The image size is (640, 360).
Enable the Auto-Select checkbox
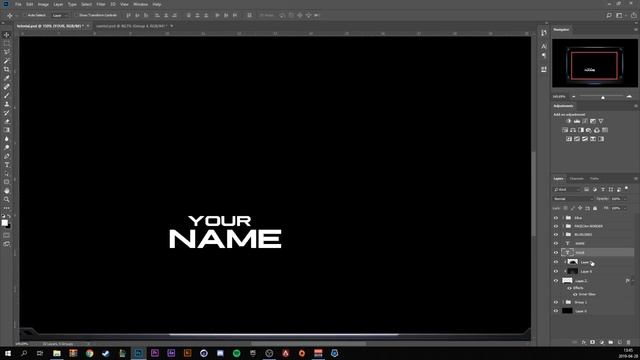coord(25,15)
